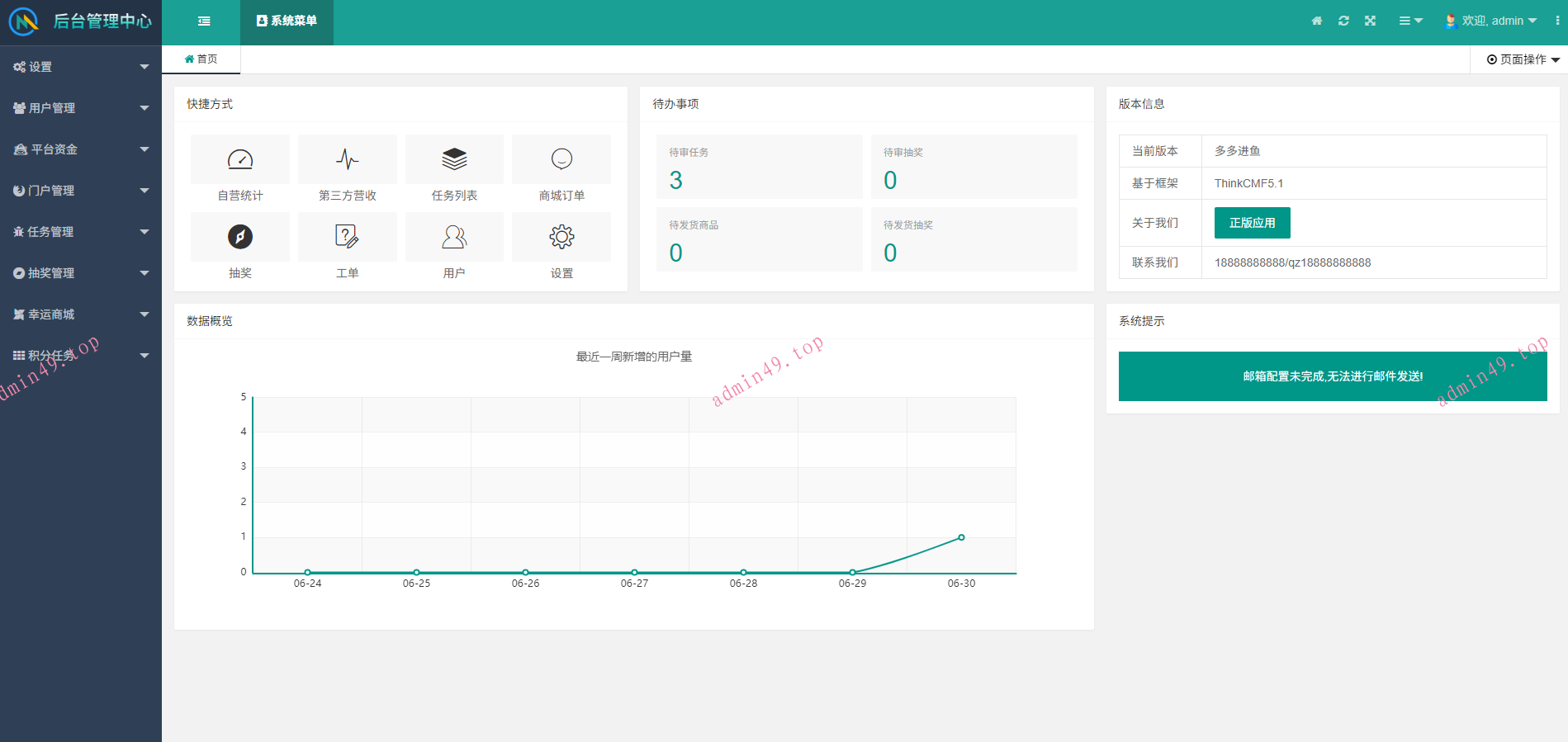Expand the 用户管理 sidebar menu
The height and width of the screenshot is (742, 1568).
[81, 108]
